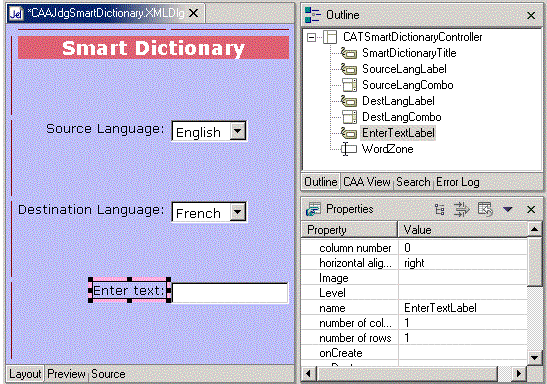Select WordZone in the Outline tree
Screen dimensions: 547x384
click(387, 149)
